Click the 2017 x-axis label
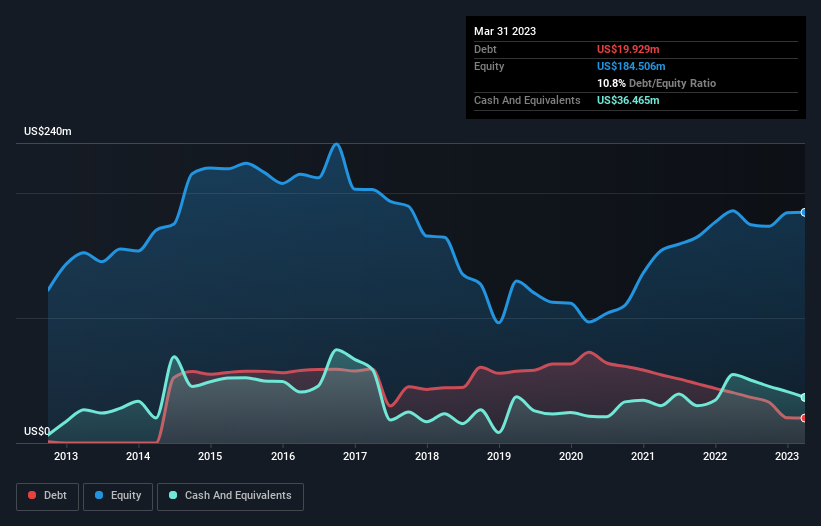Viewport: 821px width, 526px height. (x=355, y=456)
